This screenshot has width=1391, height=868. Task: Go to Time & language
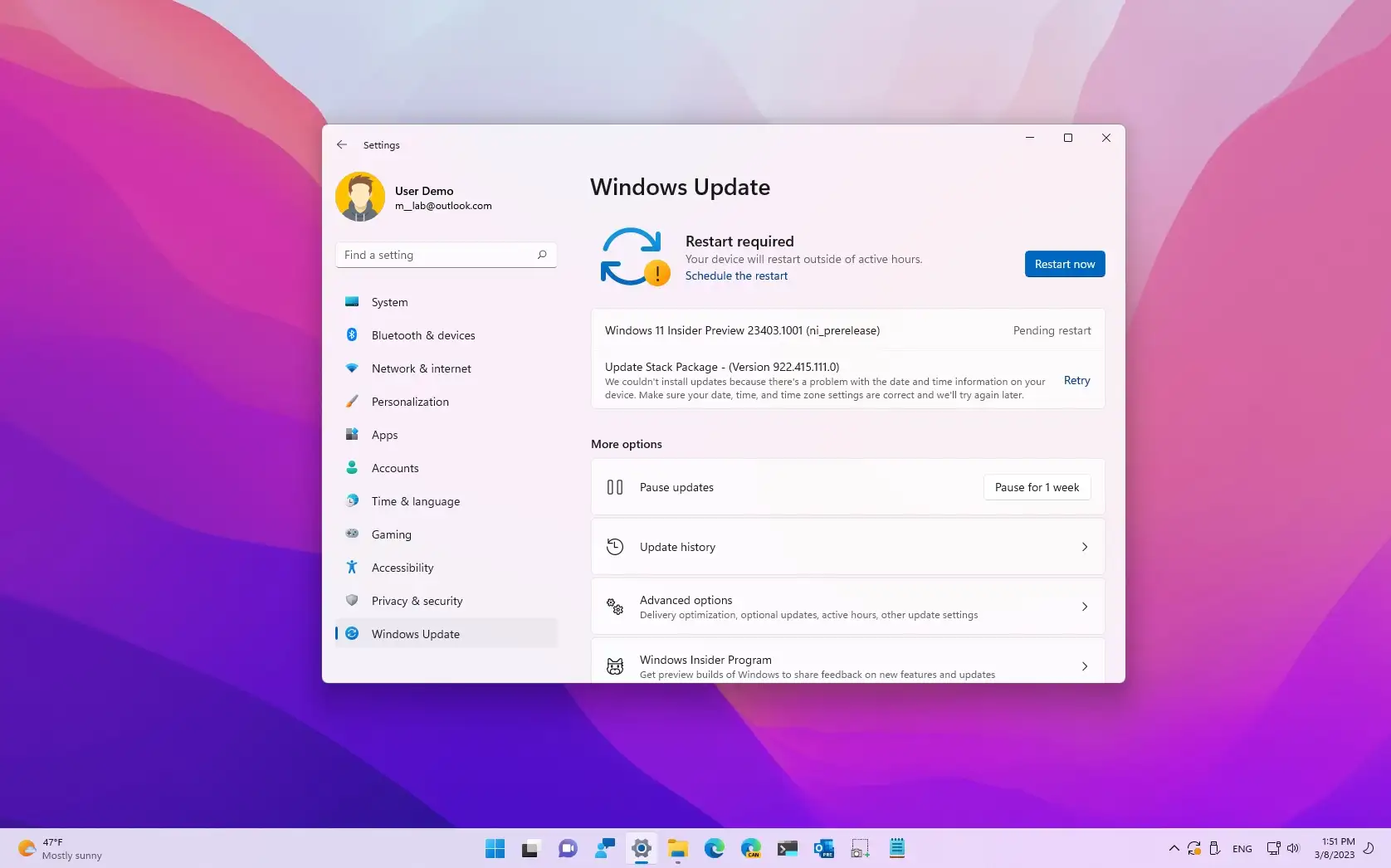446,501
